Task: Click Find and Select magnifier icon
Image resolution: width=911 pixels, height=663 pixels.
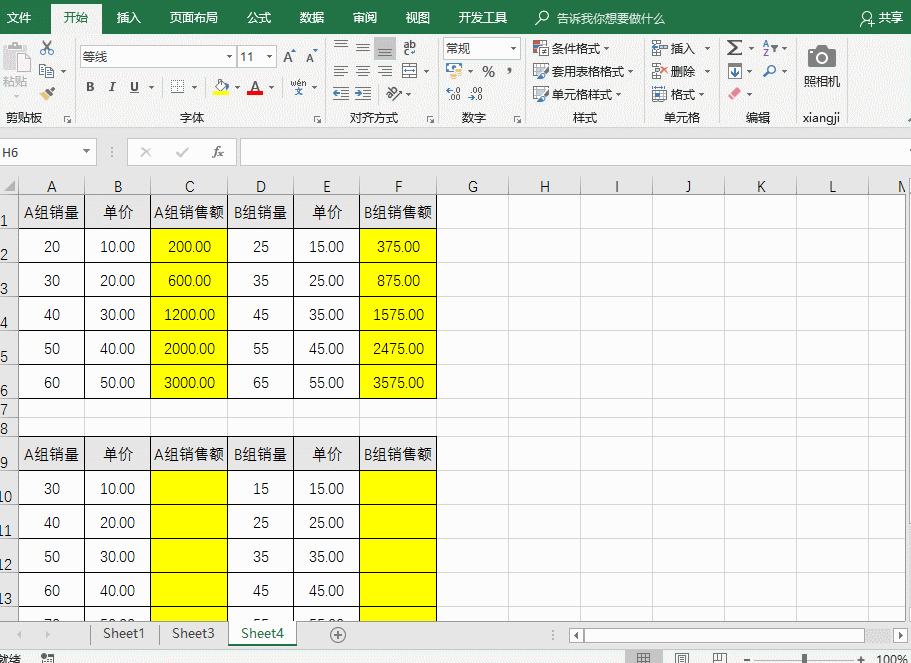Action: (770, 71)
